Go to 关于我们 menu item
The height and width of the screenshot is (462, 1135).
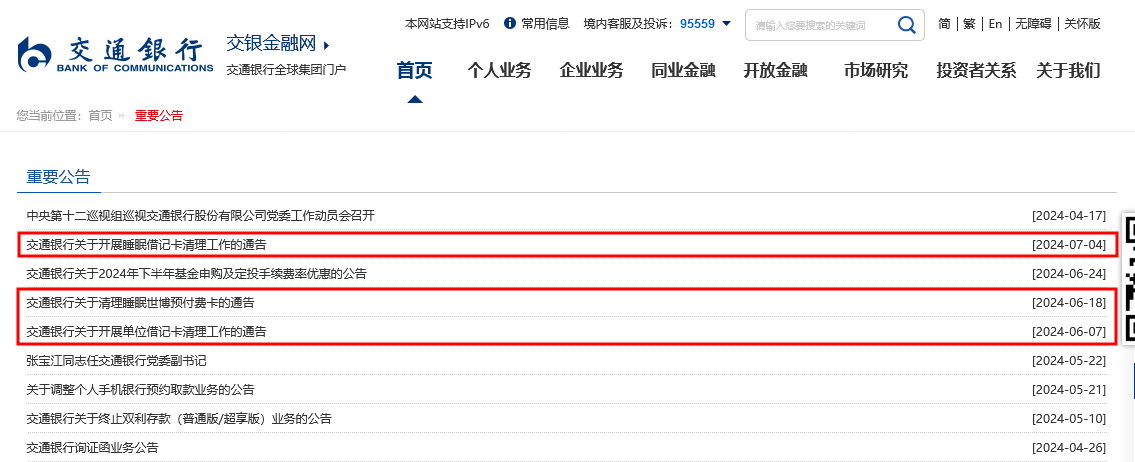coord(1068,70)
